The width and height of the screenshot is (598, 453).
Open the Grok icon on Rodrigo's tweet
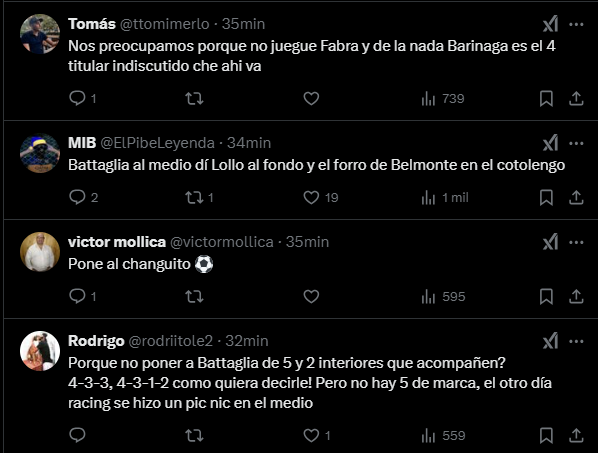click(x=550, y=341)
